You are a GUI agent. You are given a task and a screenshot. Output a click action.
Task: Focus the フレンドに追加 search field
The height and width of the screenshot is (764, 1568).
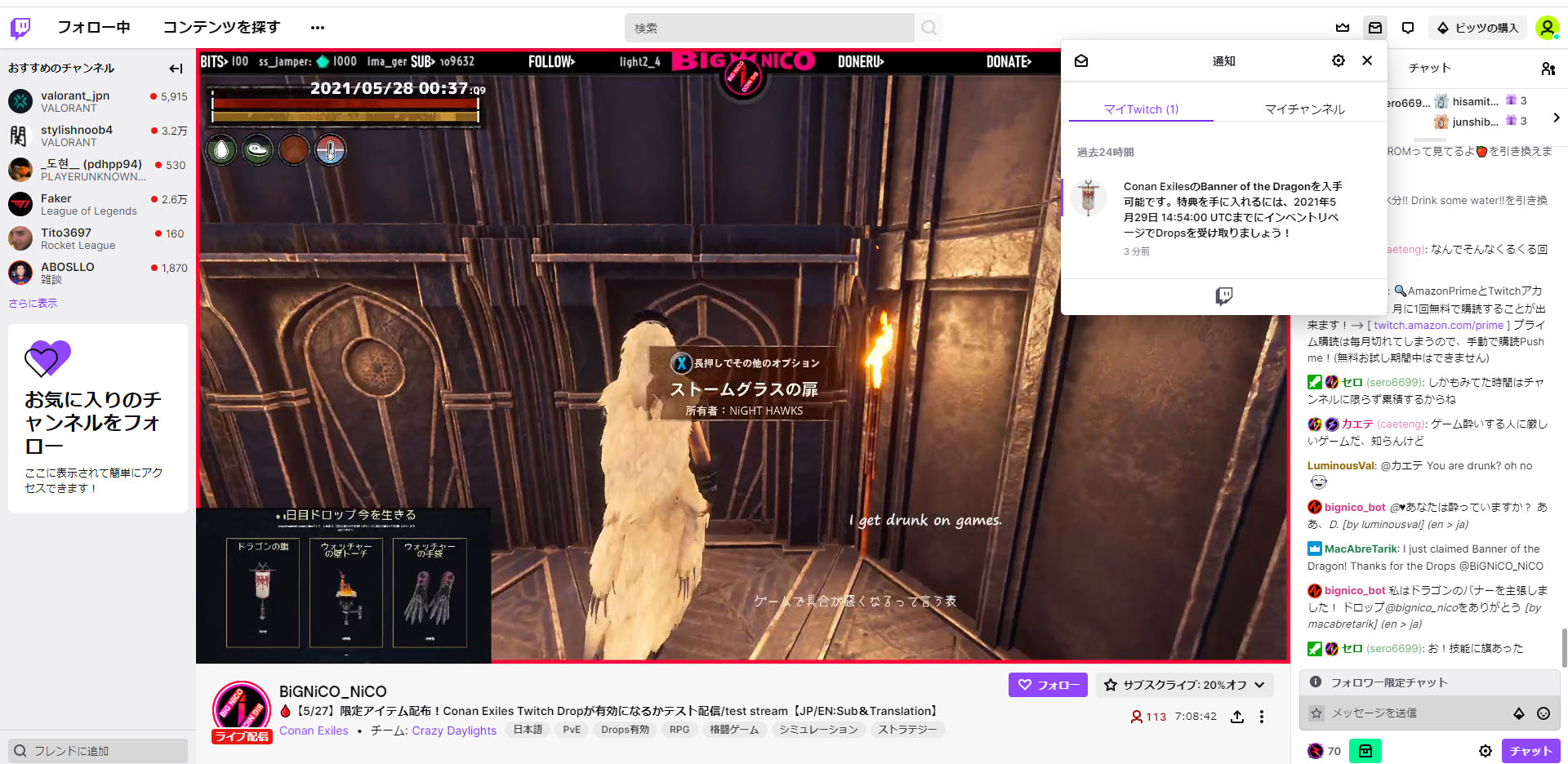coord(98,751)
